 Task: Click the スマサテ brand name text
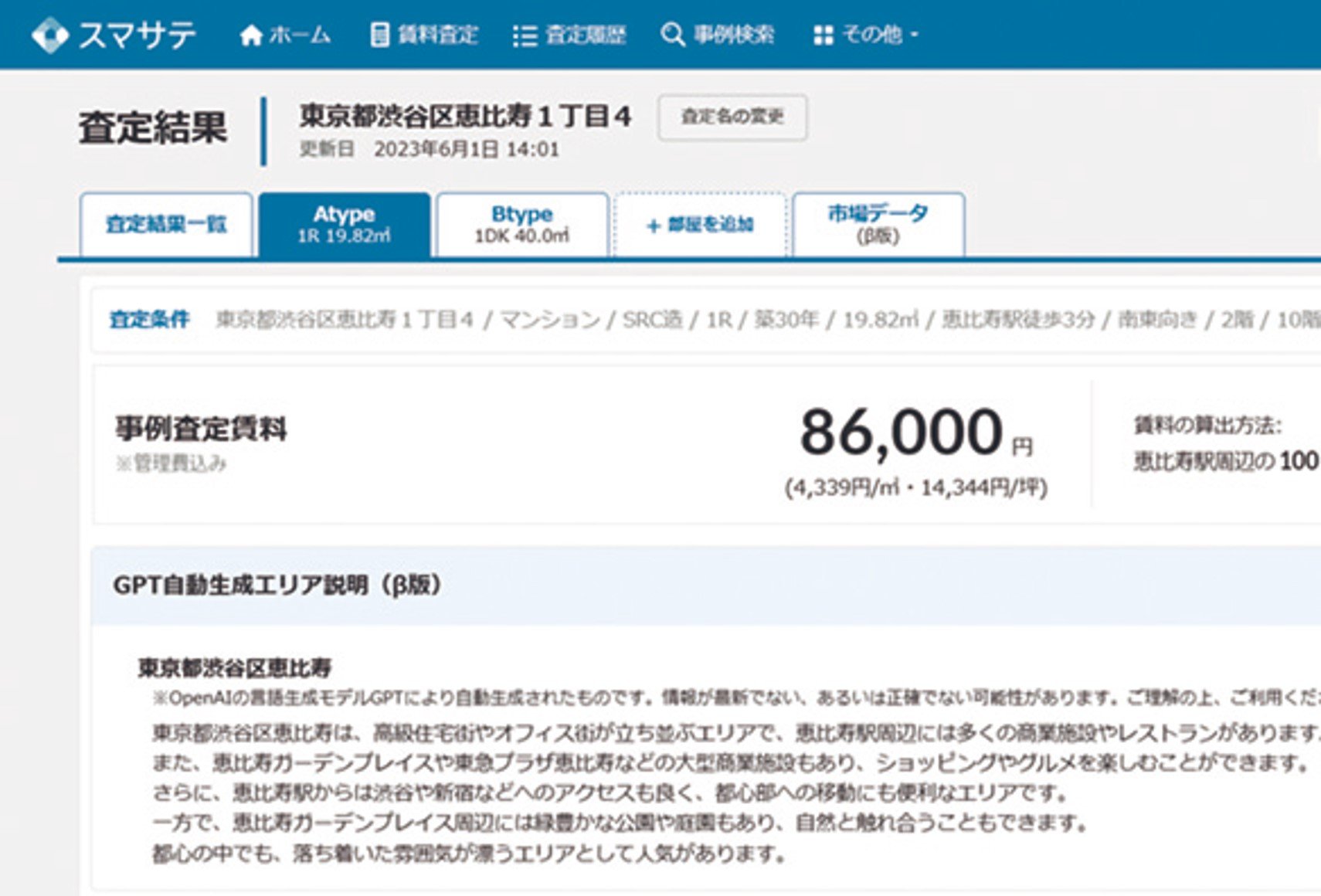[x=138, y=35]
